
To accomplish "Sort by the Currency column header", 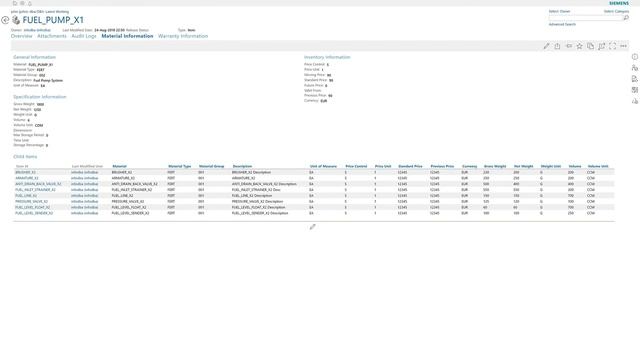I will pos(469,167).
